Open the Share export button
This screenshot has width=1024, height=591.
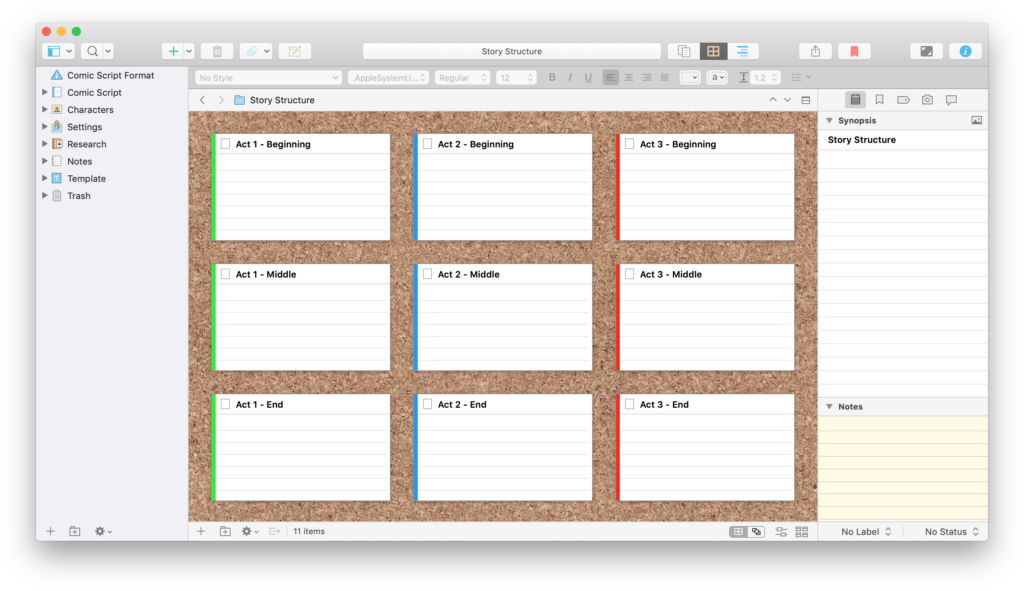click(815, 51)
